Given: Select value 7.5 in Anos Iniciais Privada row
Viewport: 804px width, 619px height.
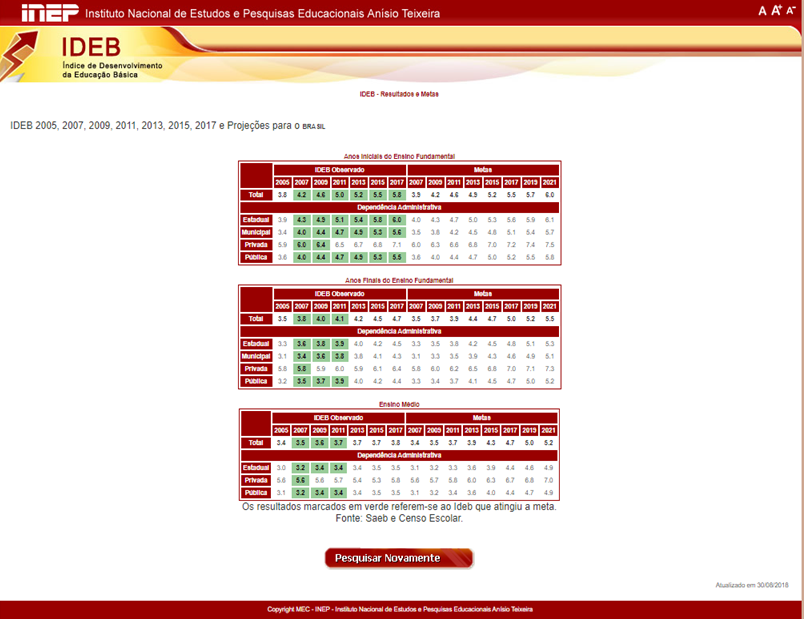Looking at the screenshot, I should [x=550, y=245].
